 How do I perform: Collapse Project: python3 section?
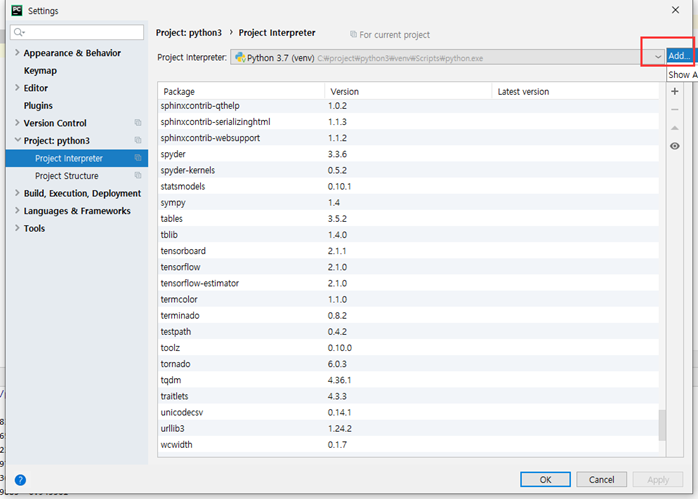(17, 140)
